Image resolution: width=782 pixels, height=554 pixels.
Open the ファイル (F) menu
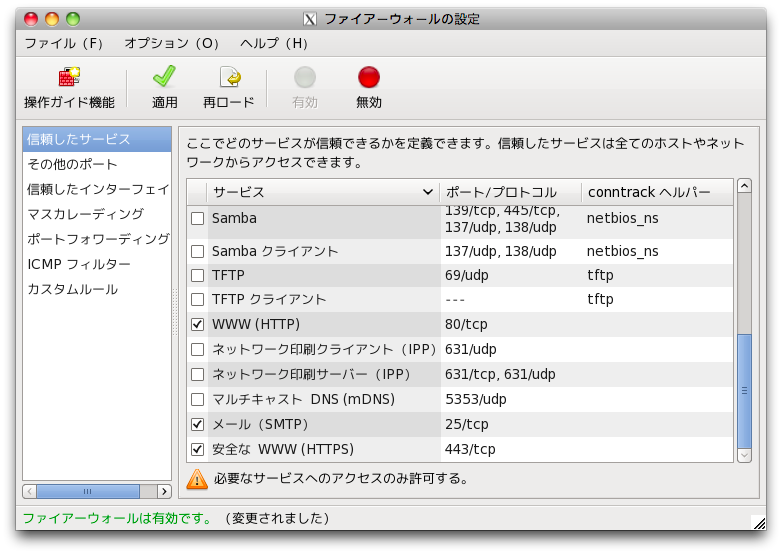tap(64, 44)
